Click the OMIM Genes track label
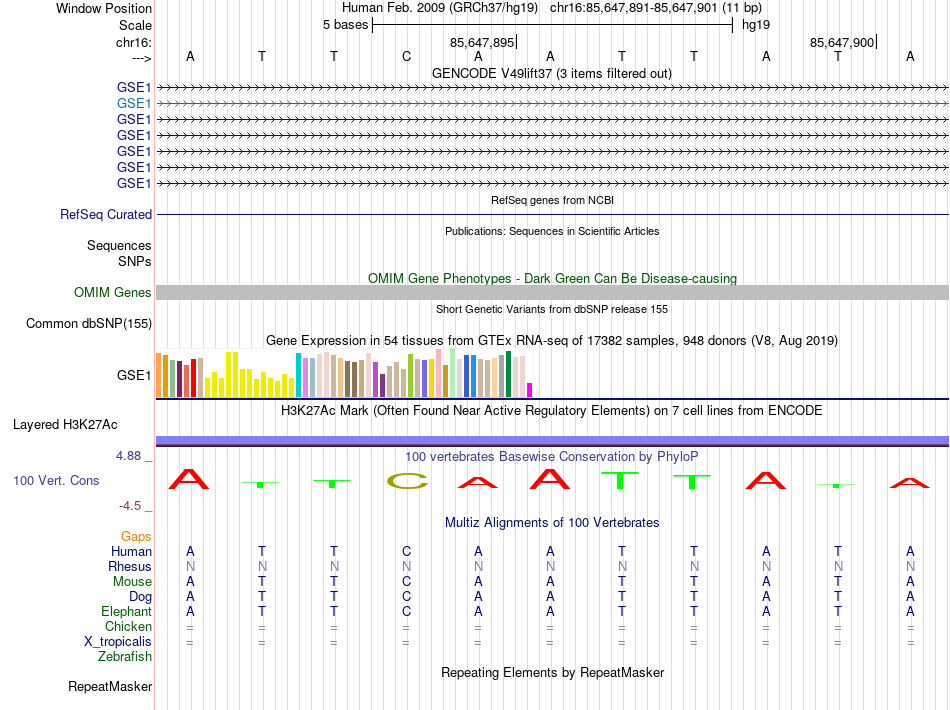Image resolution: width=950 pixels, height=710 pixels. pos(112,293)
